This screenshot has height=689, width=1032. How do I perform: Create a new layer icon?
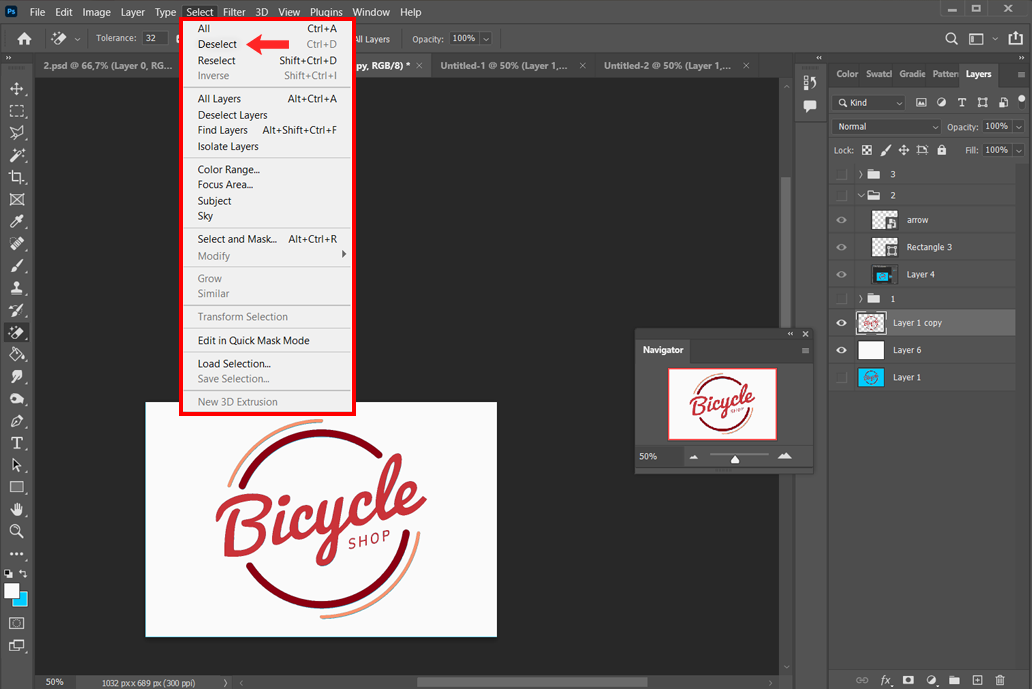point(977,680)
